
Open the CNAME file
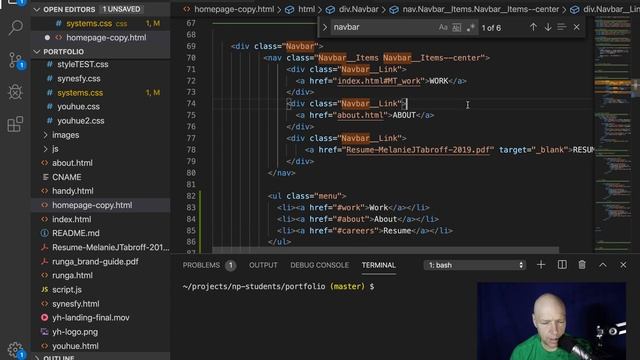tap(67, 177)
